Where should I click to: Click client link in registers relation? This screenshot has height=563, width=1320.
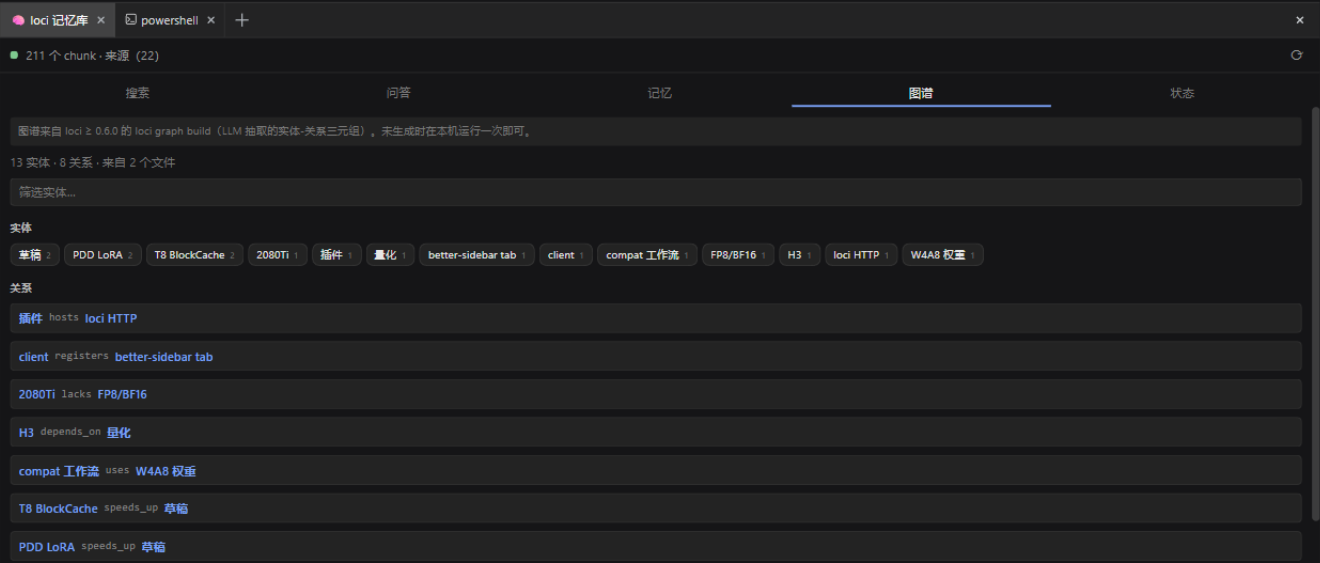pos(33,357)
